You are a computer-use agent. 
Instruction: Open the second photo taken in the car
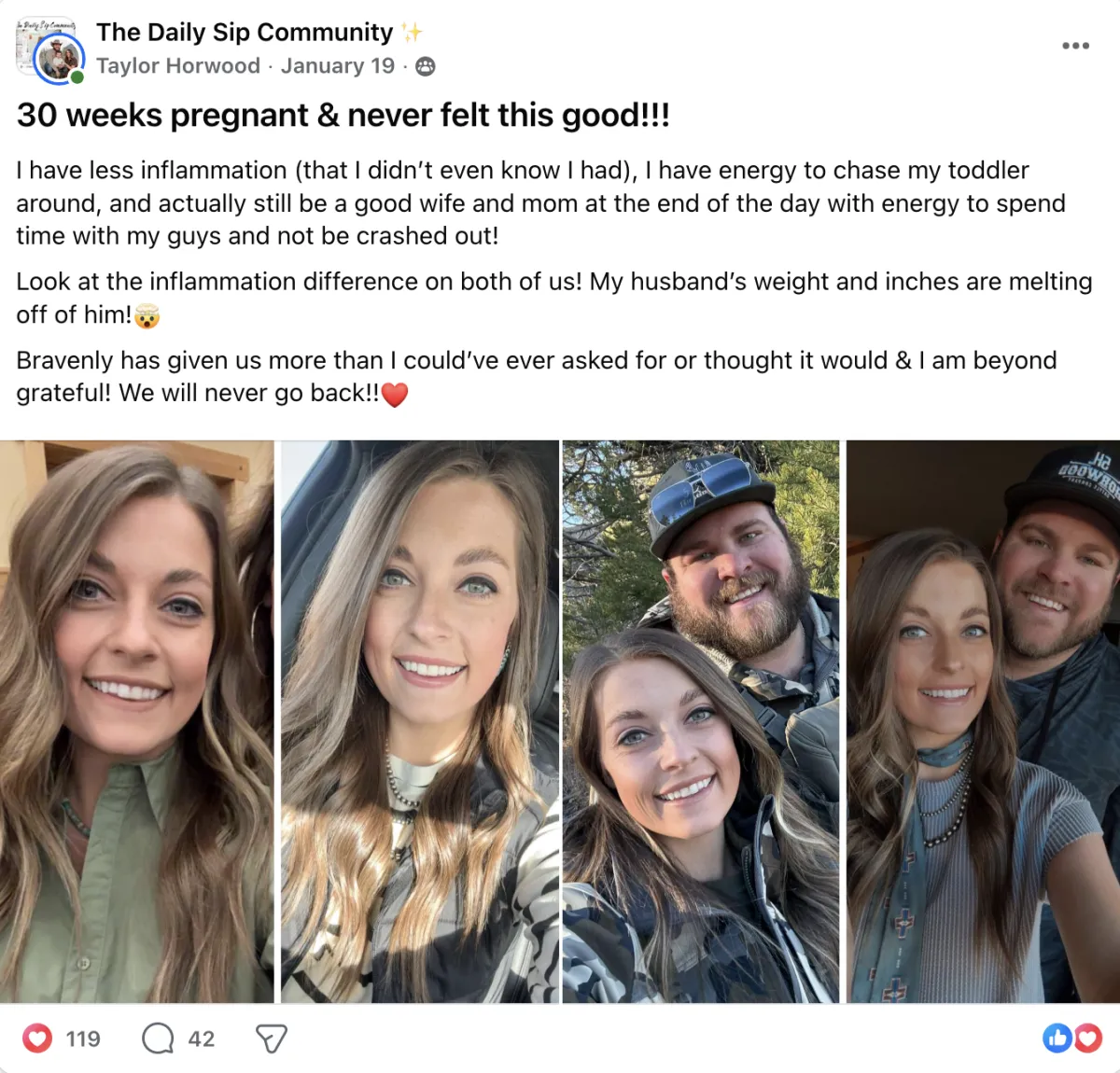pos(420,721)
